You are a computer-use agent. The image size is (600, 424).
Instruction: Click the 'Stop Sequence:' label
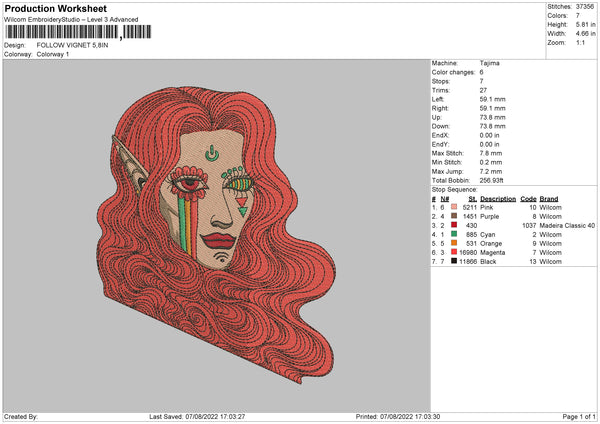(x=455, y=190)
